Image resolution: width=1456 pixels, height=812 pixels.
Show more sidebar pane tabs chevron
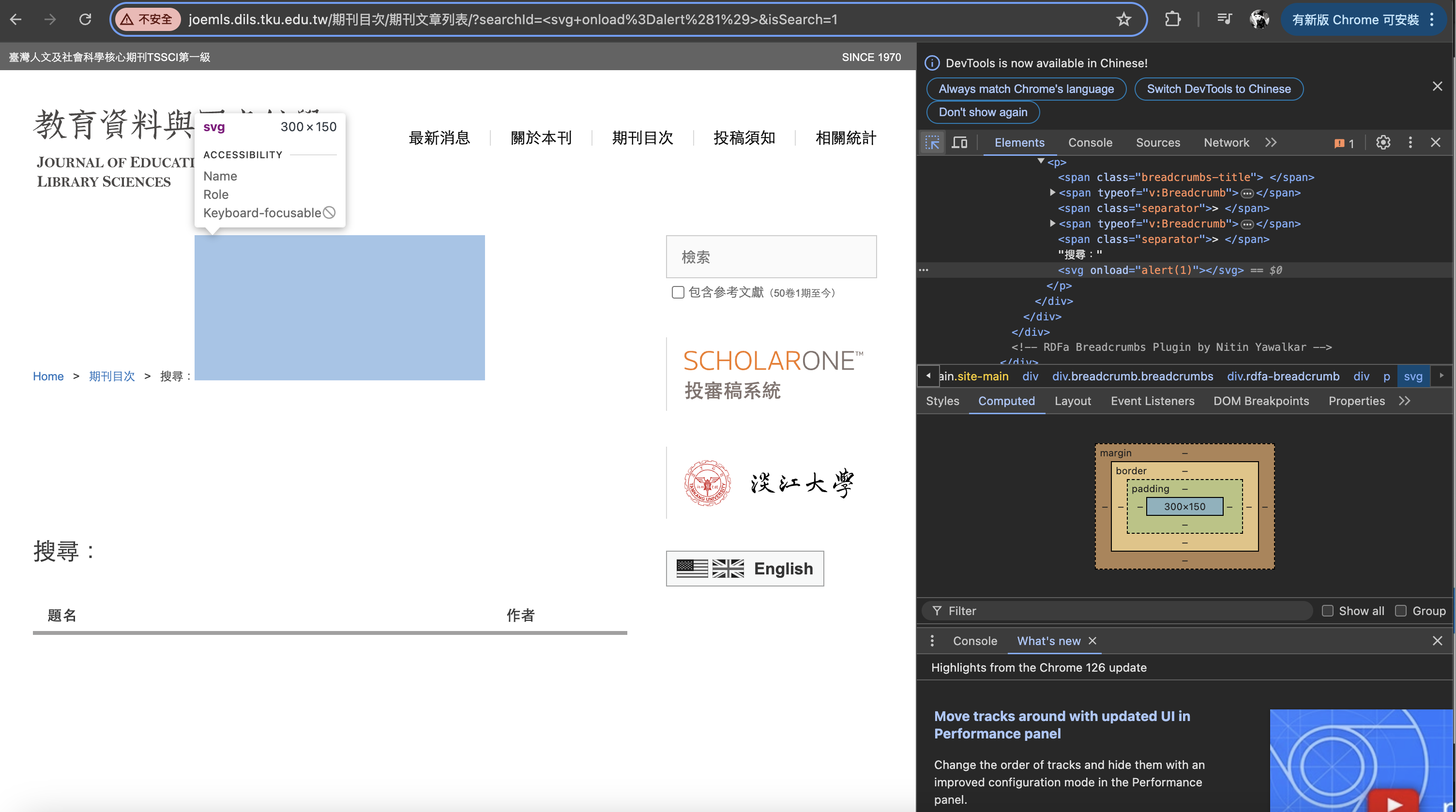(x=1404, y=401)
